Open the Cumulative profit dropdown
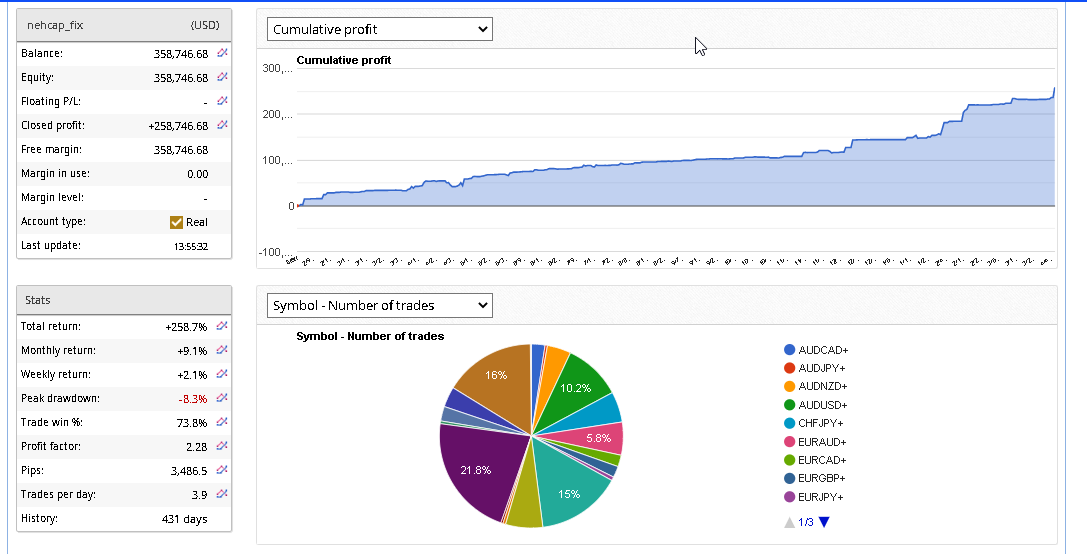Screen dimensions: 1087x554 click(x=379, y=29)
